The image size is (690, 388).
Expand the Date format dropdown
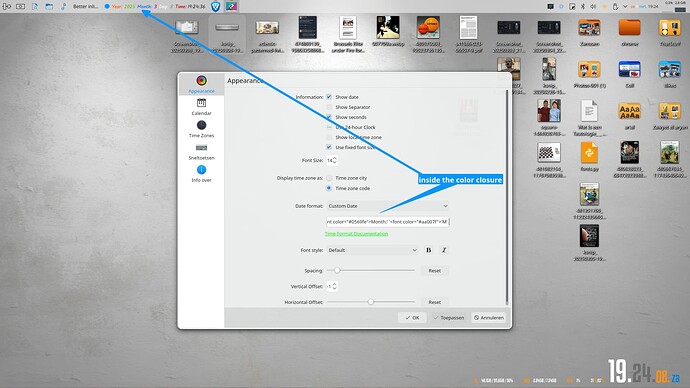pos(388,206)
